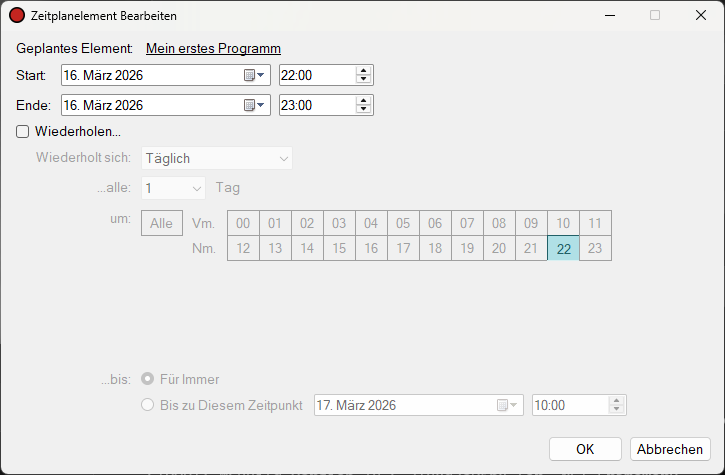Toggle hour 13 in the Nm. row
This screenshot has height=475, width=725.
pos(275,248)
